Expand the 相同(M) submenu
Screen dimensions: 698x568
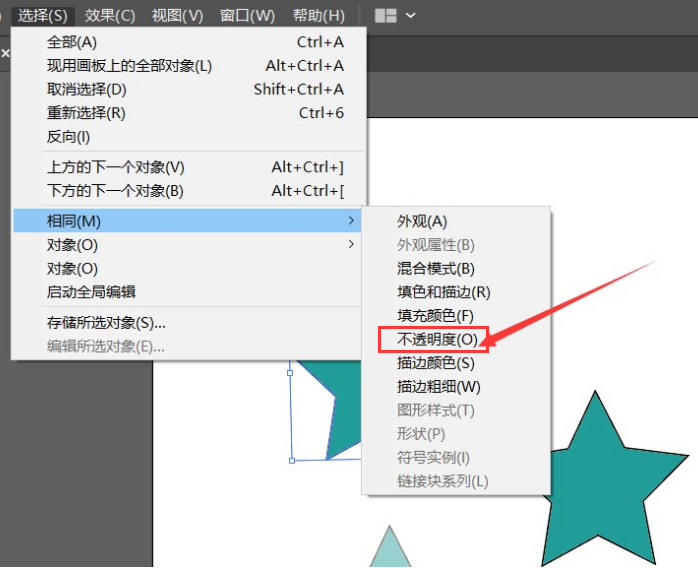[x=188, y=221]
